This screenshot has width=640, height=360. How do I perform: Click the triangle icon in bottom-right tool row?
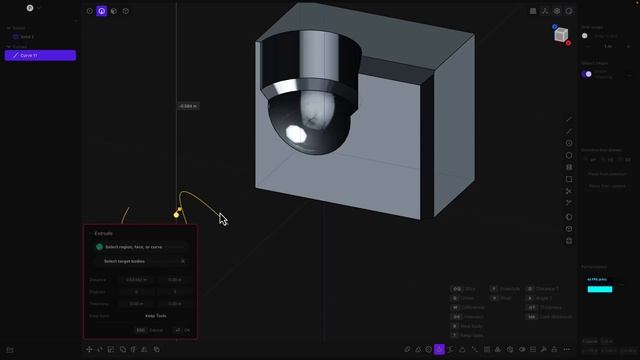point(418,349)
